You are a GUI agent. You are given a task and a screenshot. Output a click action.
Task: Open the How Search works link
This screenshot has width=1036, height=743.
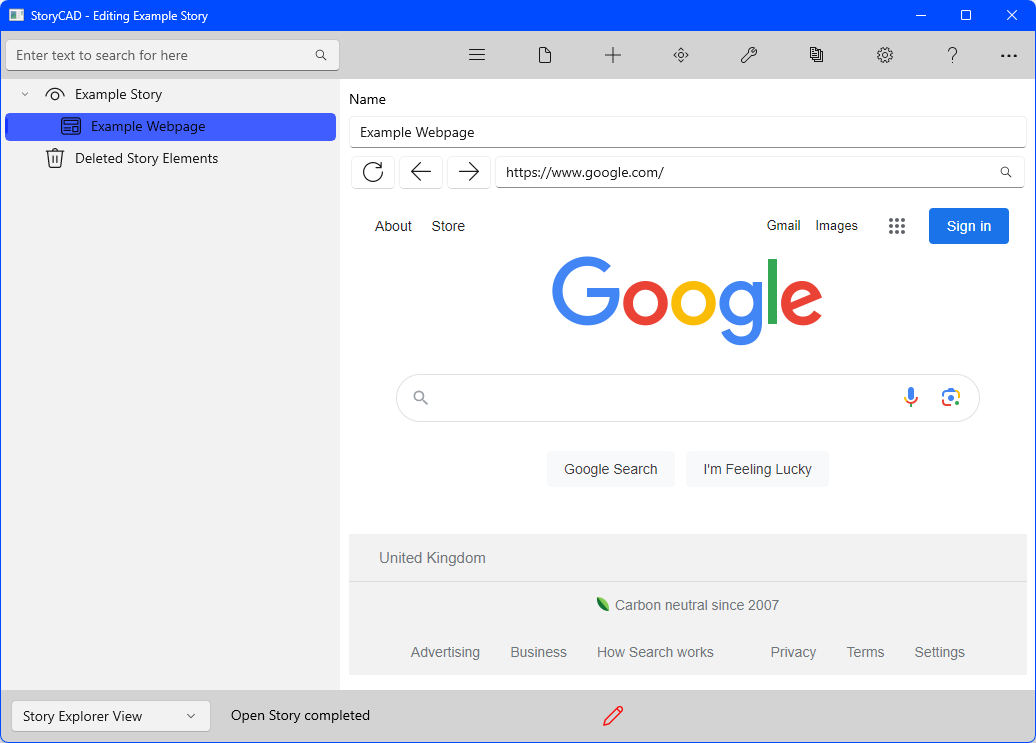tap(655, 653)
